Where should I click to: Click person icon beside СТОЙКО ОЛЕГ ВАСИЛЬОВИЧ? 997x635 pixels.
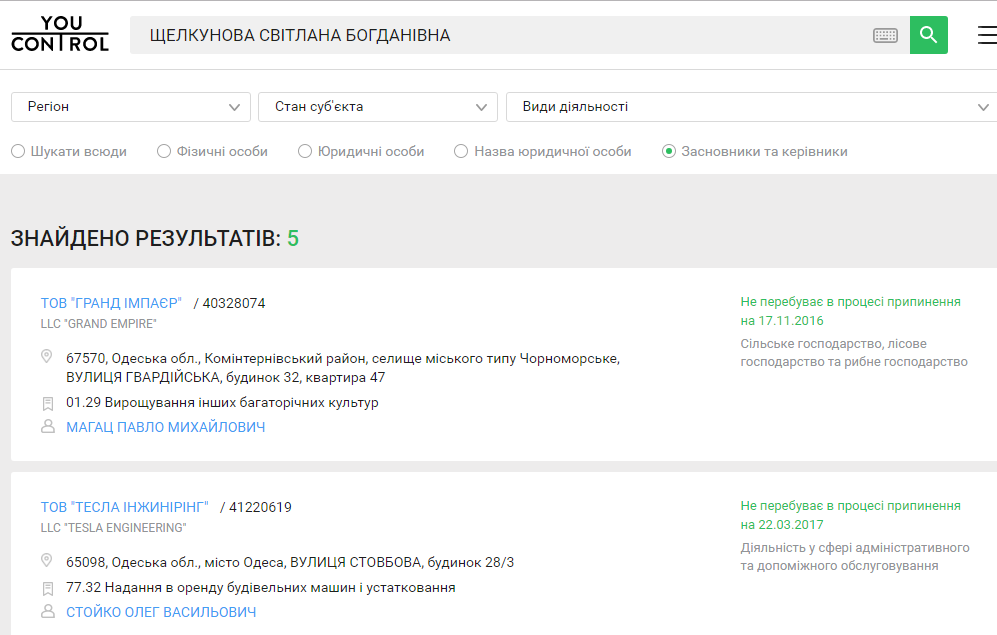(x=48, y=611)
